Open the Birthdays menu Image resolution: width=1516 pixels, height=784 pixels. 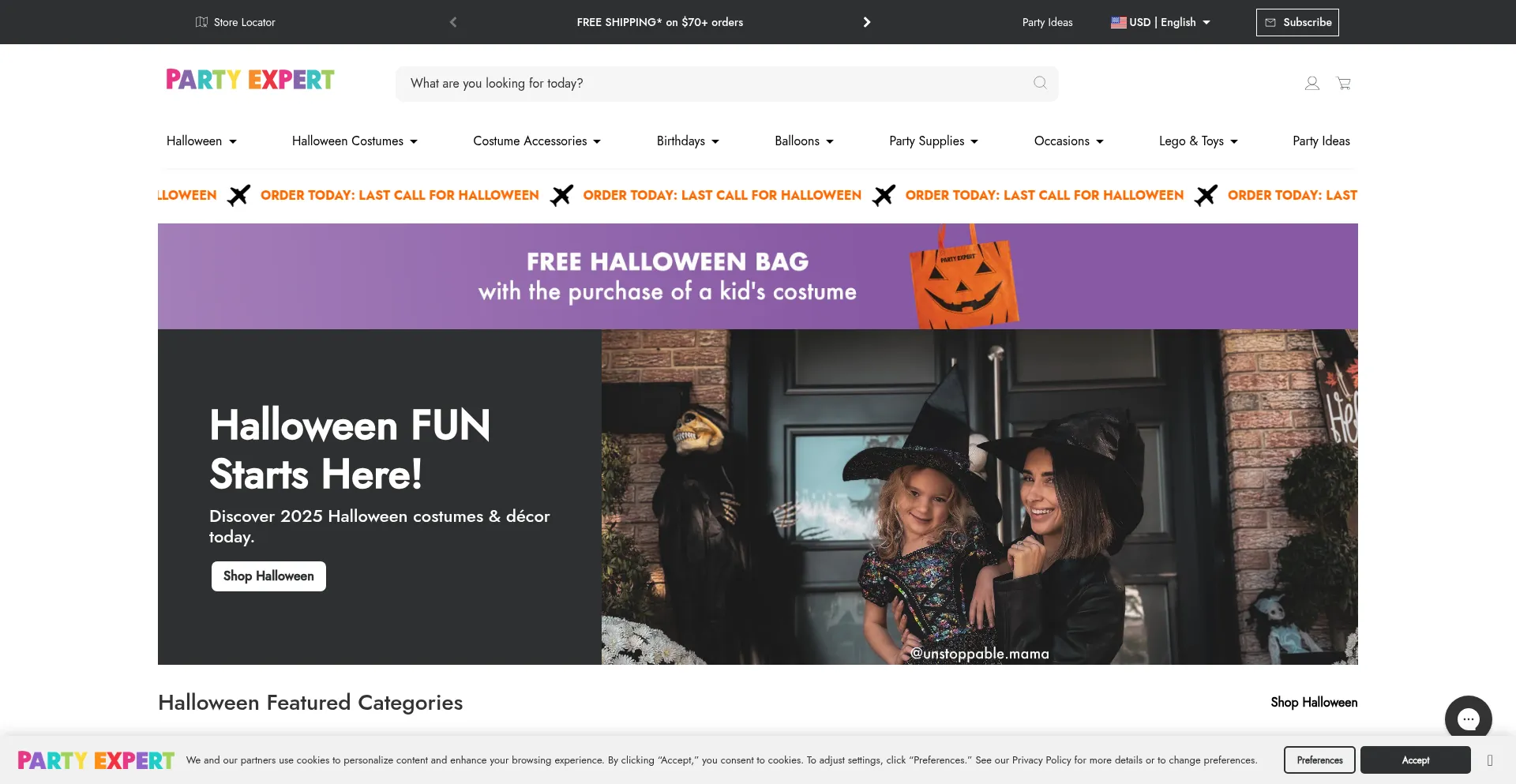tap(688, 141)
